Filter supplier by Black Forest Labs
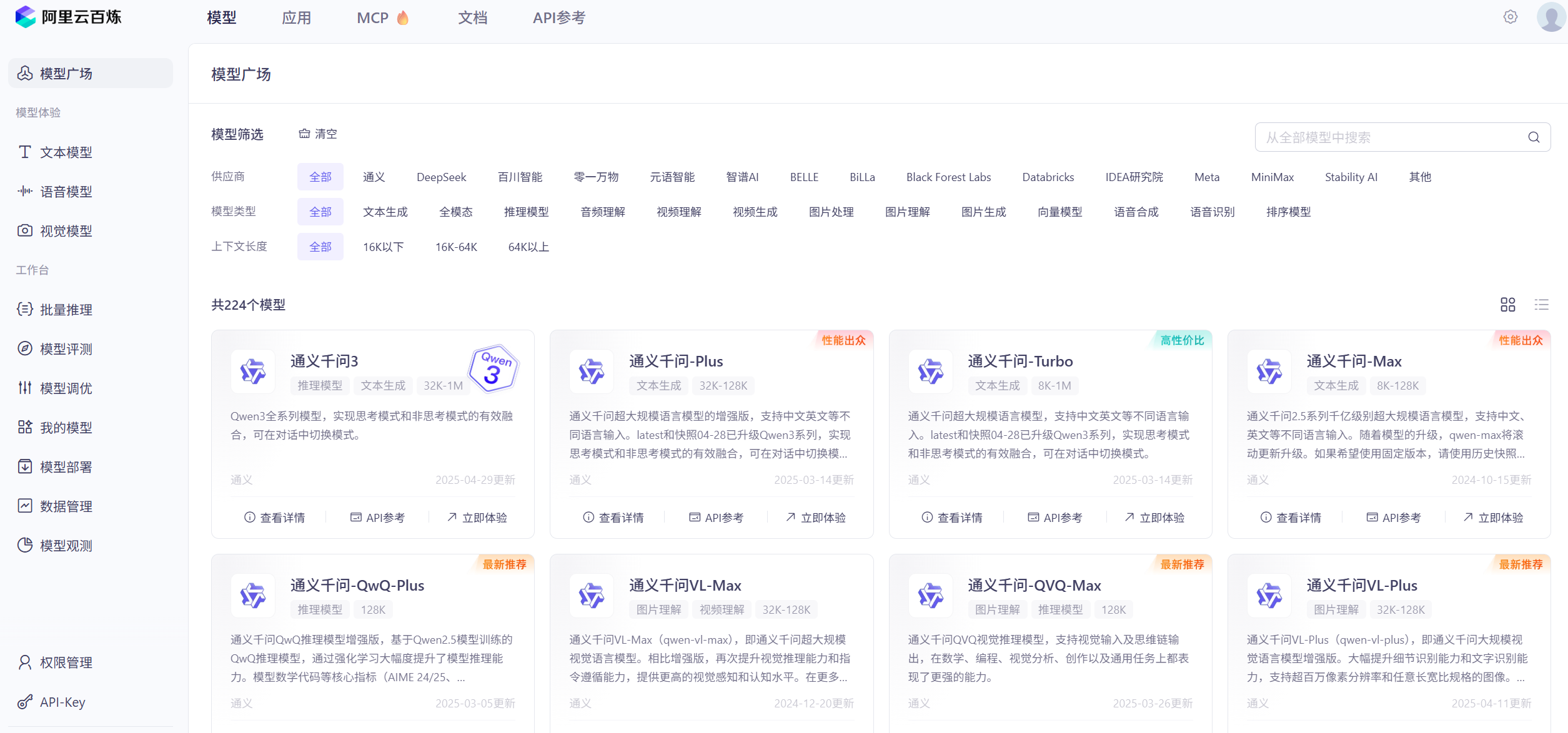 click(948, 177)
